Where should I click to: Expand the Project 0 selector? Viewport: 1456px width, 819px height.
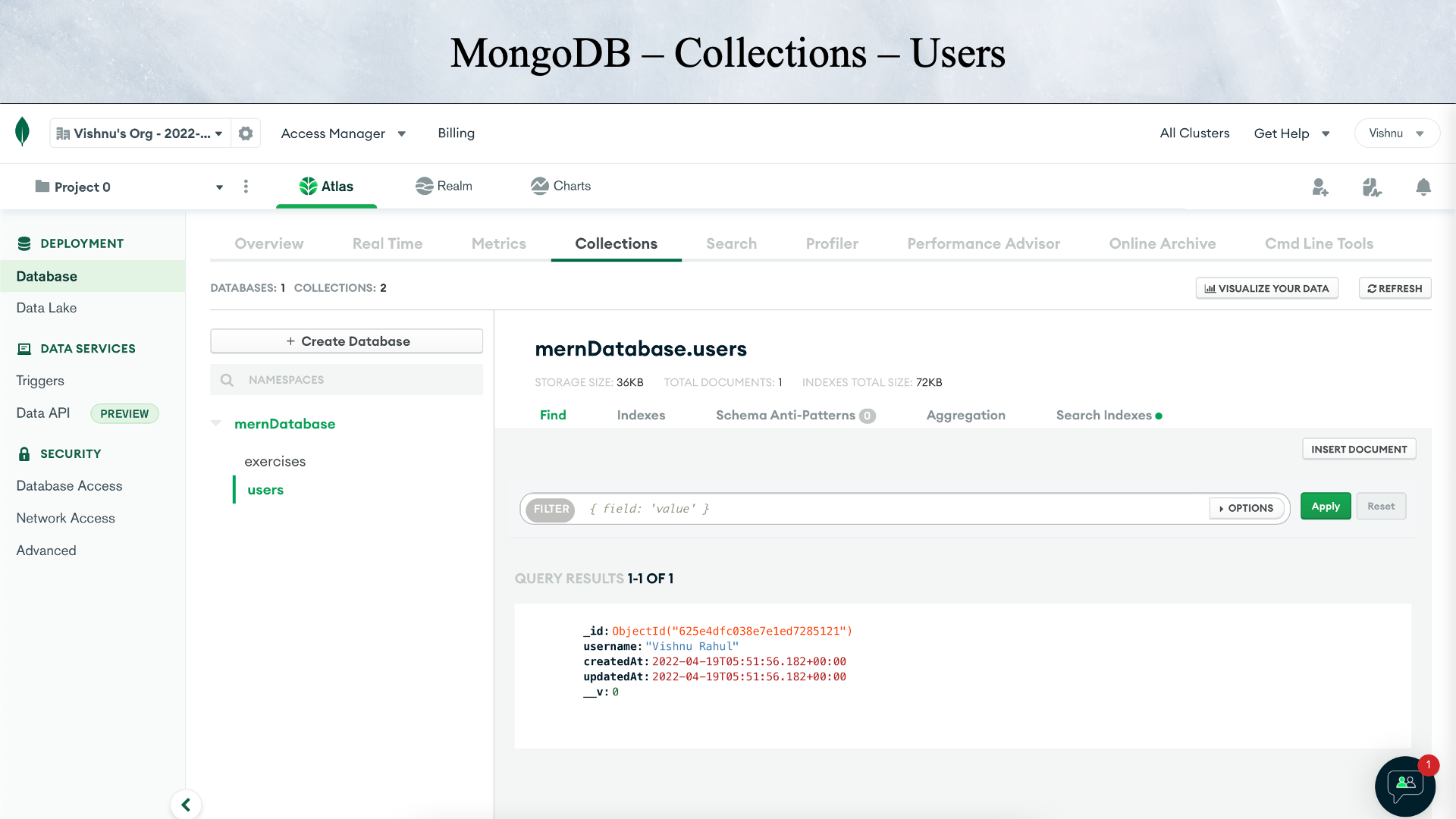[219, 187]
